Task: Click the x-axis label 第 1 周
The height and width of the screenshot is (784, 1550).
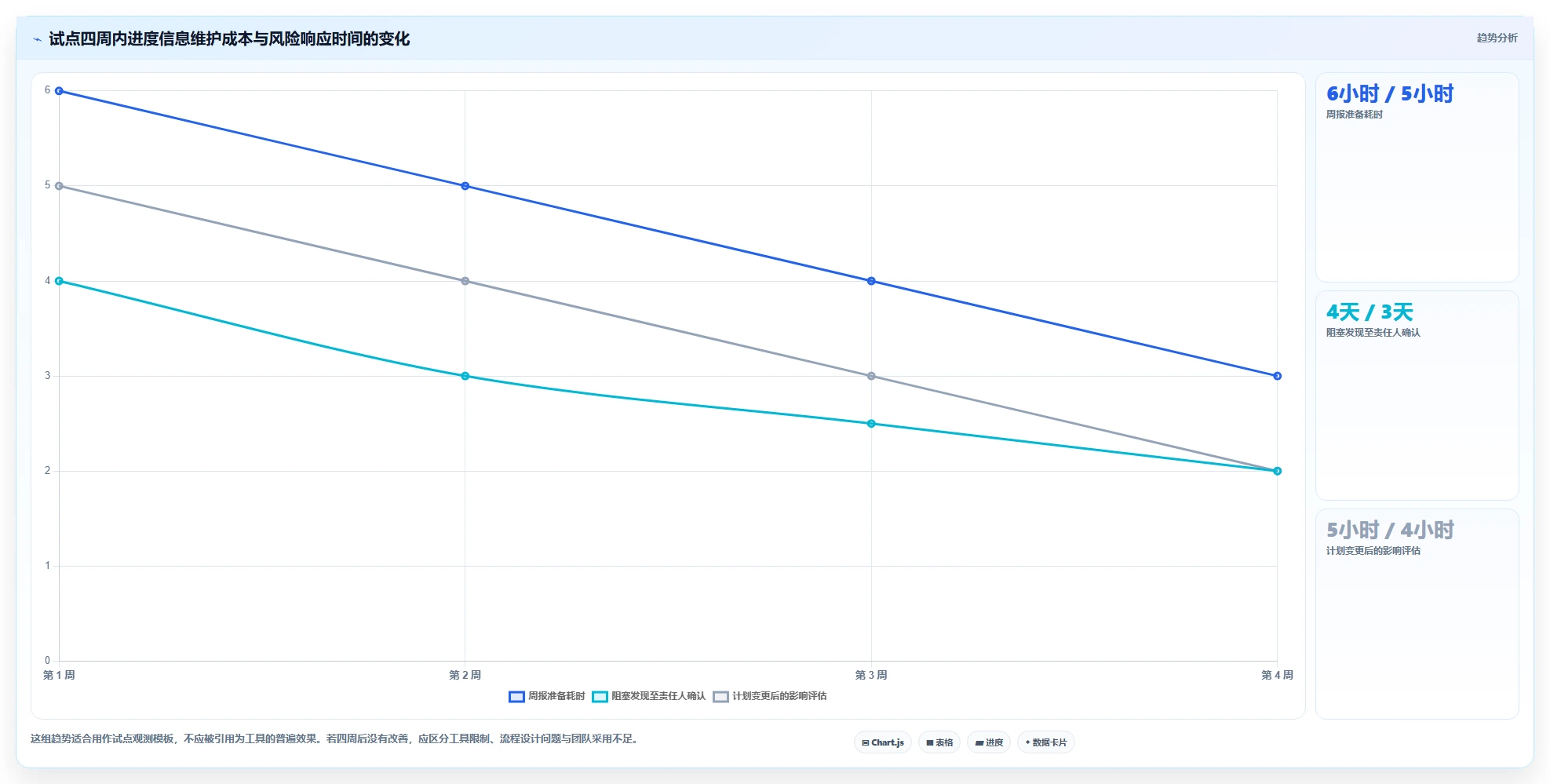Action: [59, 675]
